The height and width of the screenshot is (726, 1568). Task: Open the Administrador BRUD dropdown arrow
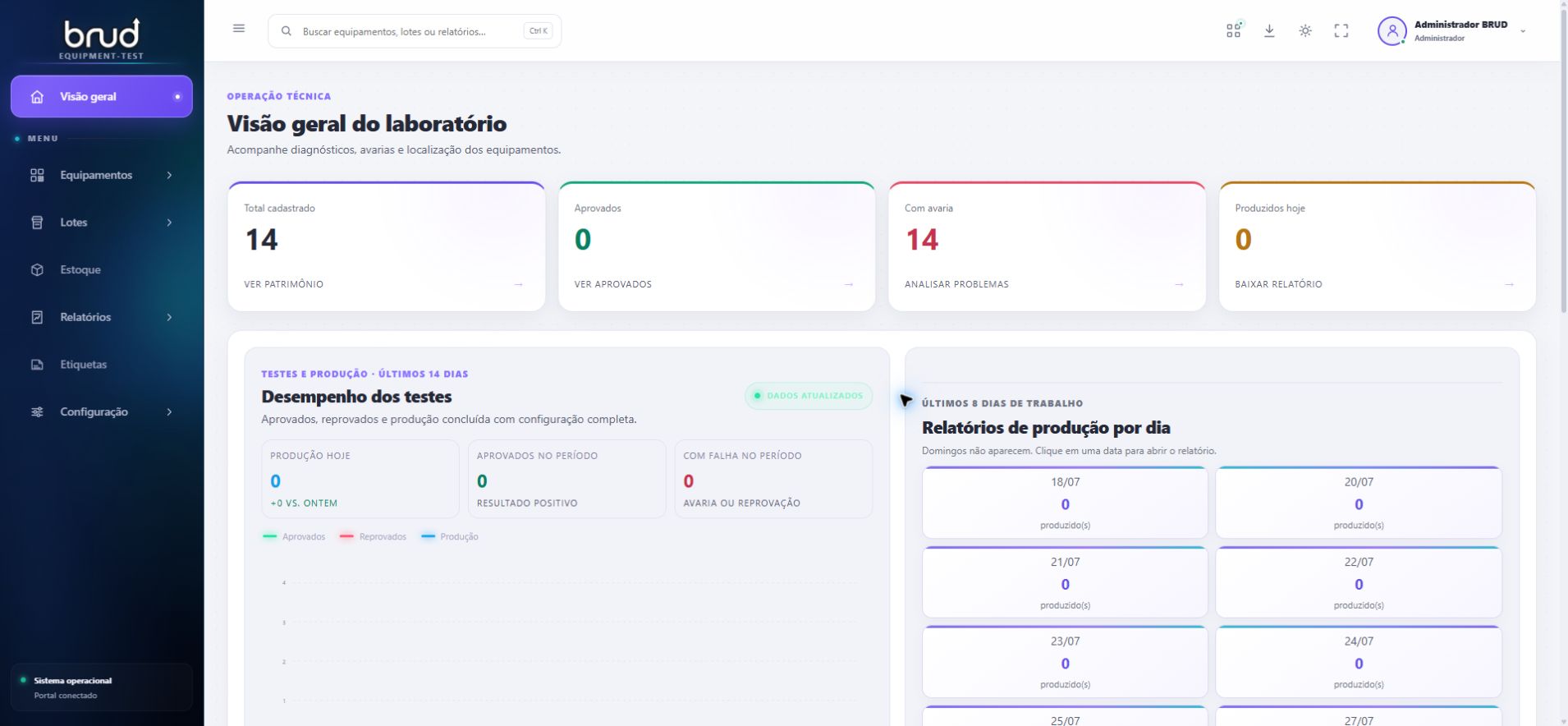tap(1523, 31)
